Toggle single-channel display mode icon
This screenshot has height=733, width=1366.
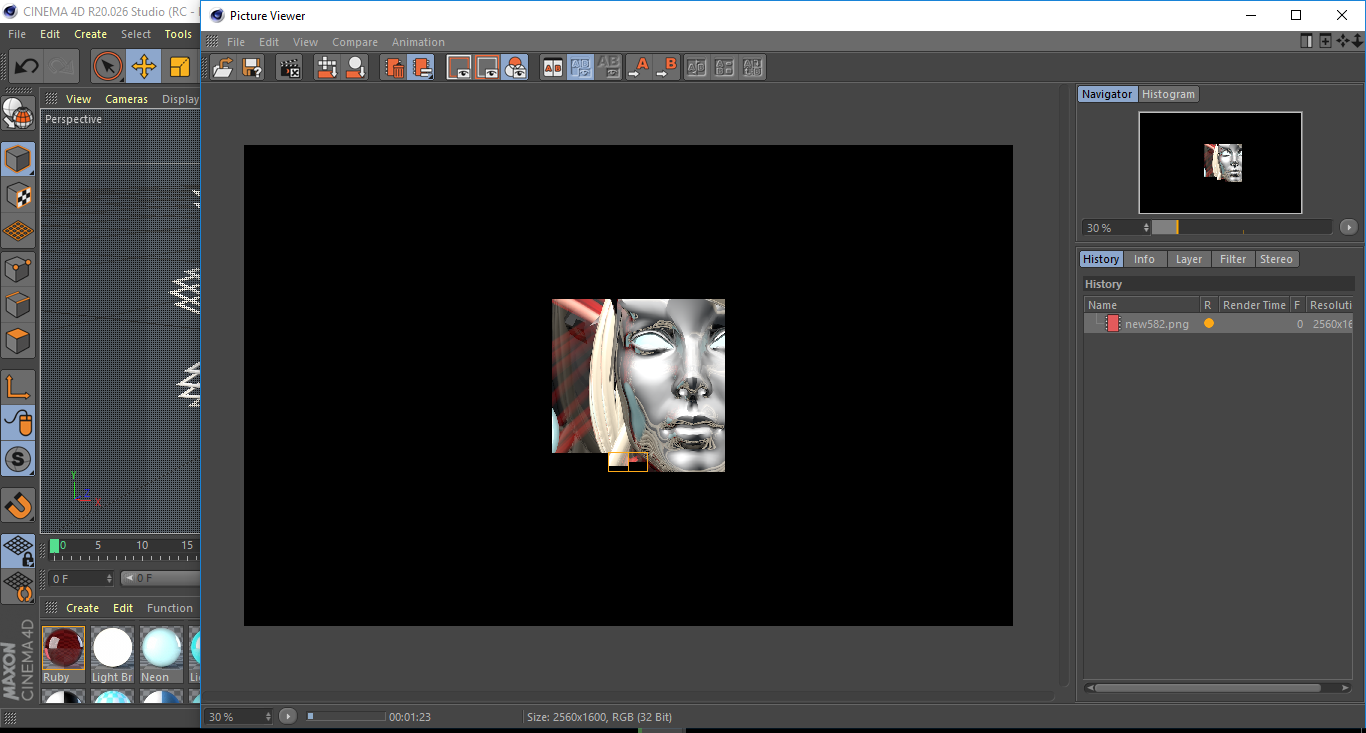click(487, 68)
